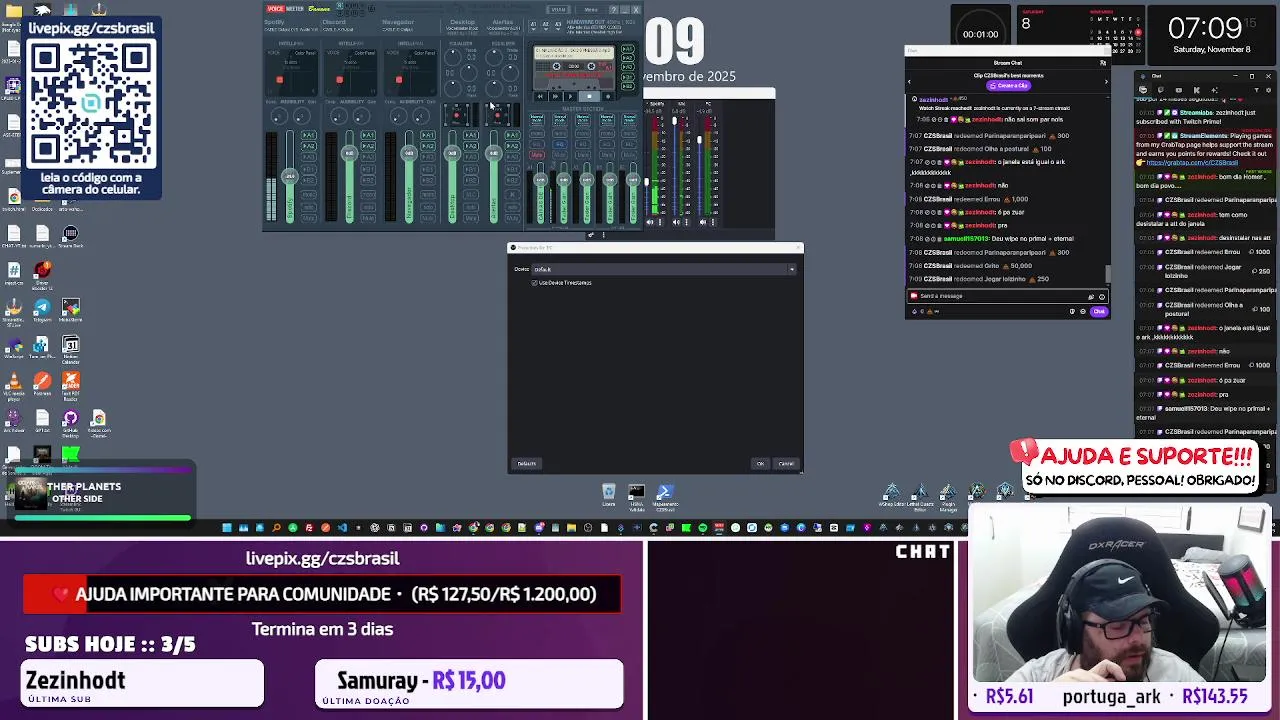Play the Voicemeeter cassette tape
This screenshot has height=720, width=1280.
click(570, 96)
